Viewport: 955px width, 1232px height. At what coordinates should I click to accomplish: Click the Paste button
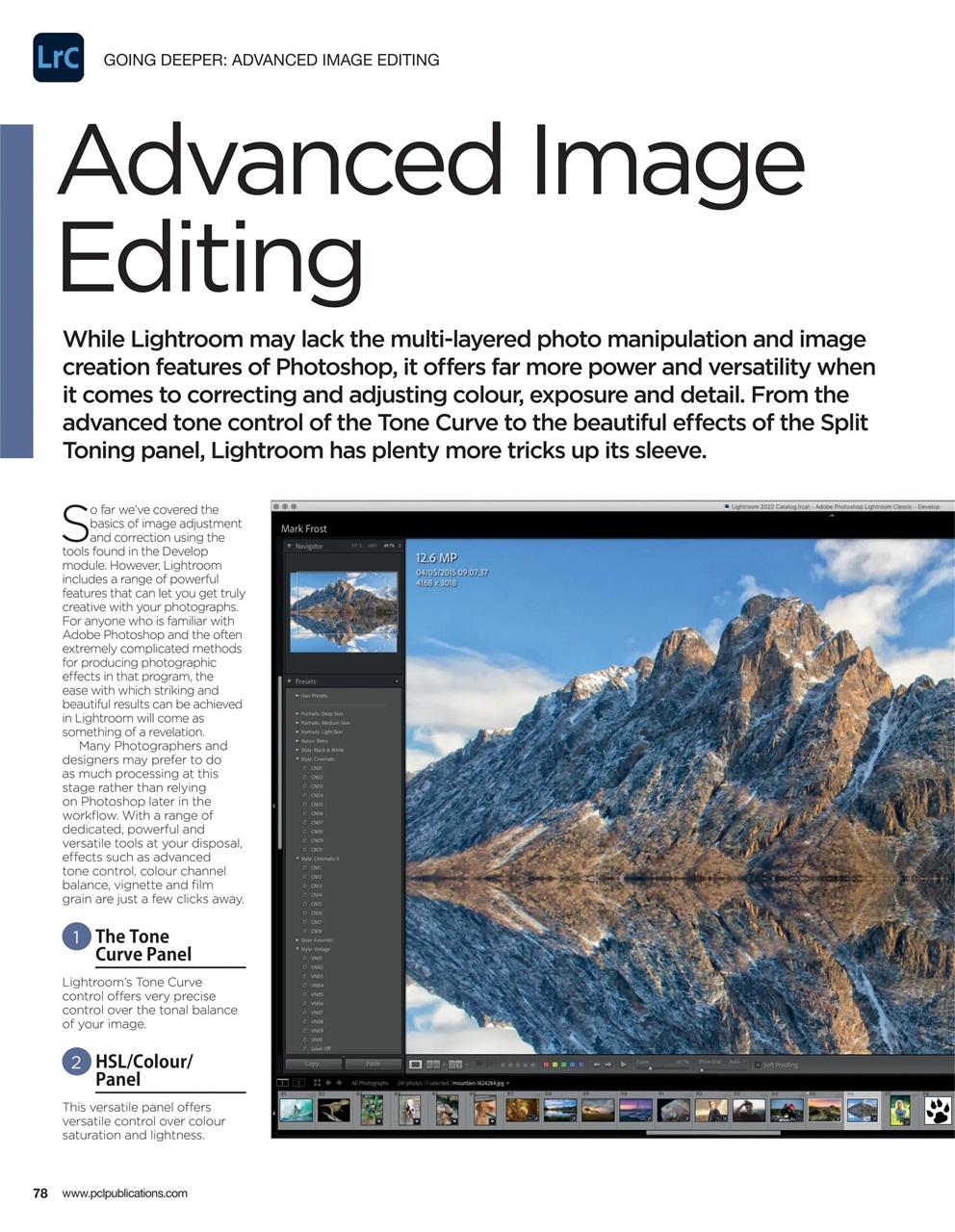point(374,1064)
